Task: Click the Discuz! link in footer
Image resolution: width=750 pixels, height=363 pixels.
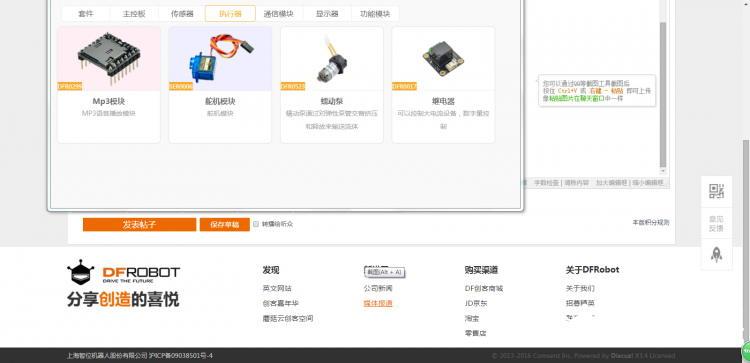Action: coord(622,355)
